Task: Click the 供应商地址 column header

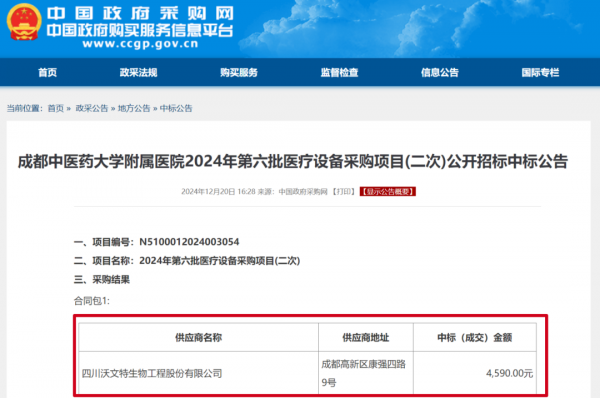Action: [366, 338]
